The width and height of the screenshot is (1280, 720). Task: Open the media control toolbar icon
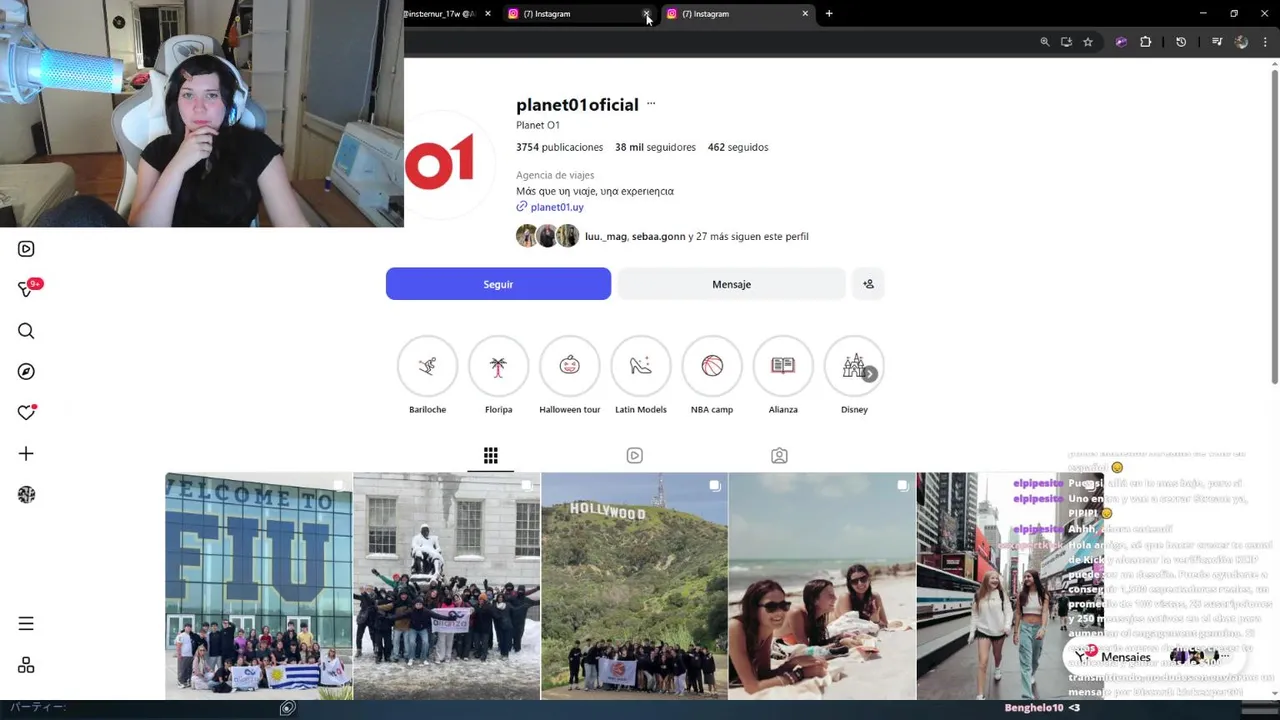click(1217, 42)
